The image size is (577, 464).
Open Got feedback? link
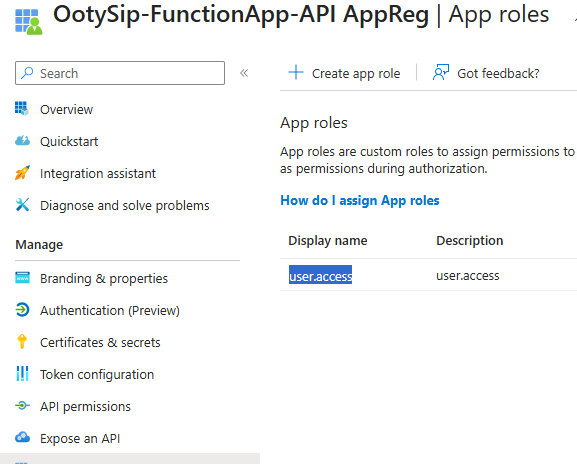tap(486, 73)
